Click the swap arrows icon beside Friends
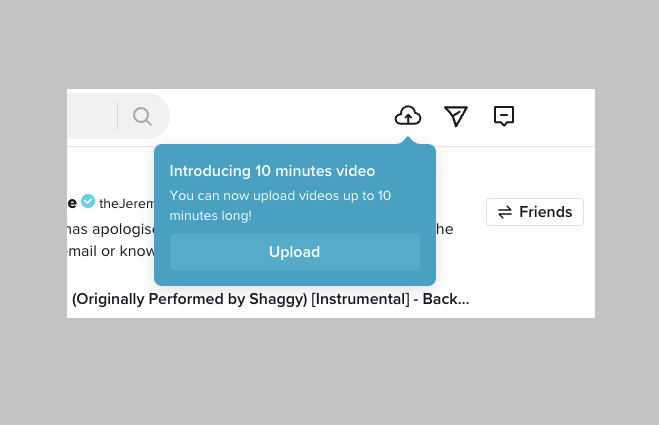 click(x=505, y=212)
